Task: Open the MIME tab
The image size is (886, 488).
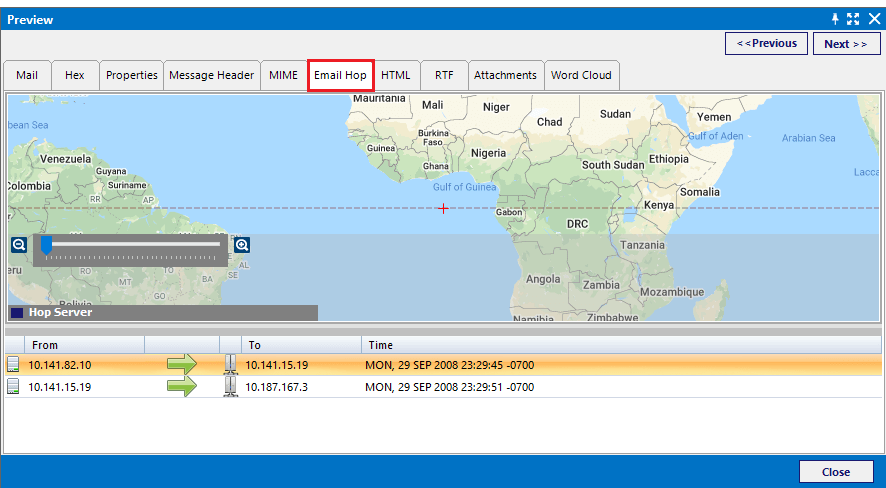Action: [283, 75]
